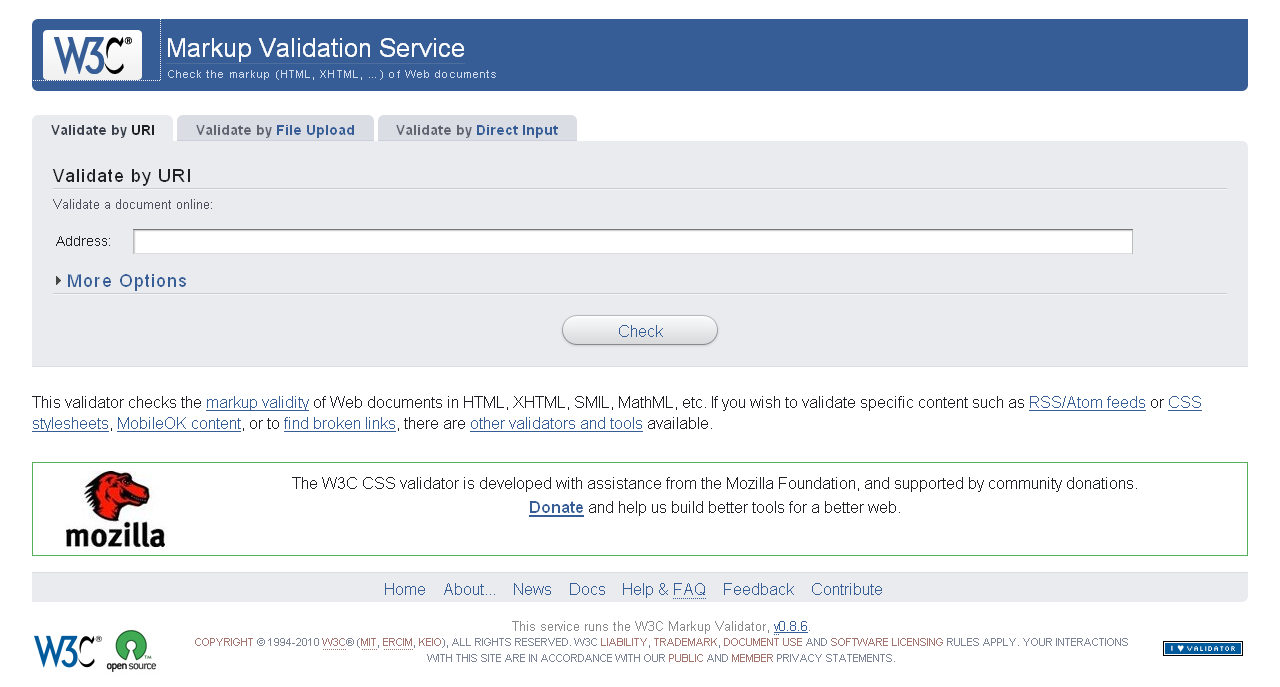
Task: Switch to Validate by Direct Input tab
Action: coord(477,130)
